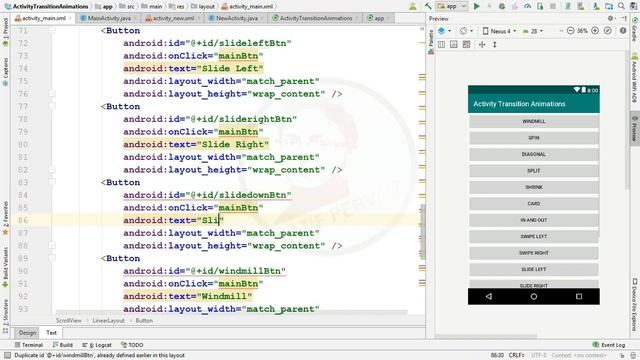Screen dimensions: 640x360
Task: Tap the Home circle in phone preview
Action: point(533,296)
